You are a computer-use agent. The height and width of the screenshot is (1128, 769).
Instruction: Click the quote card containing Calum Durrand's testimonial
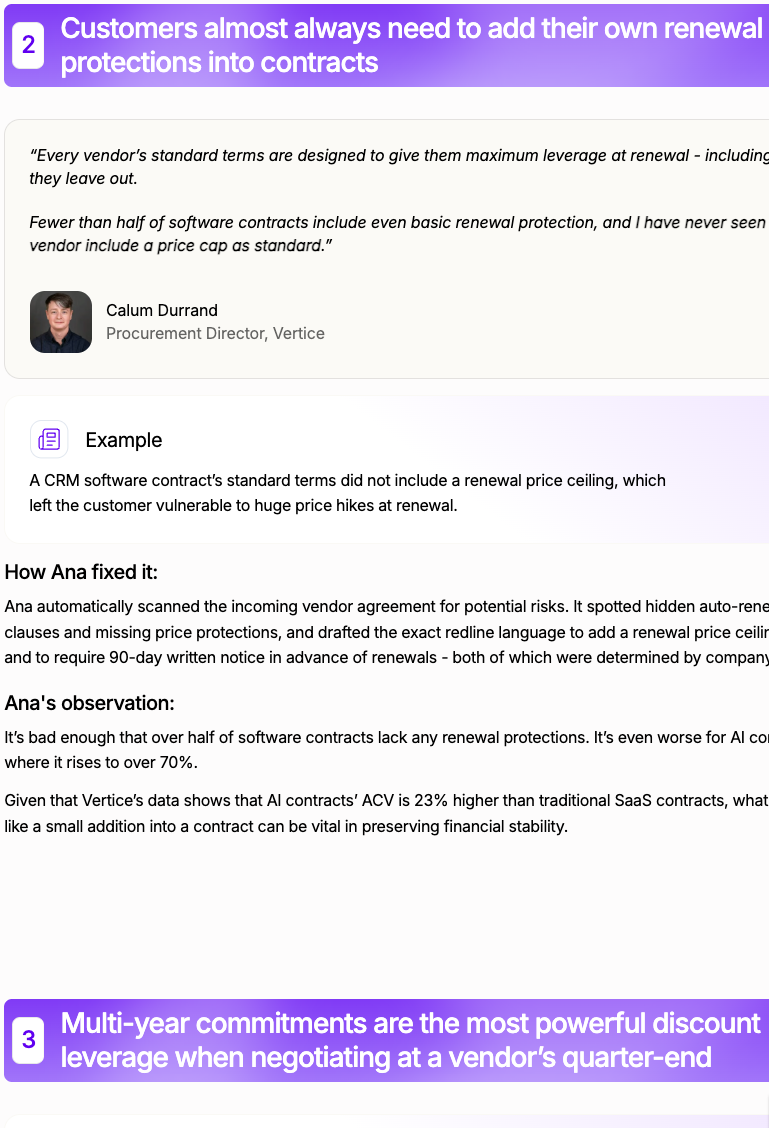[x=386, y=249]
